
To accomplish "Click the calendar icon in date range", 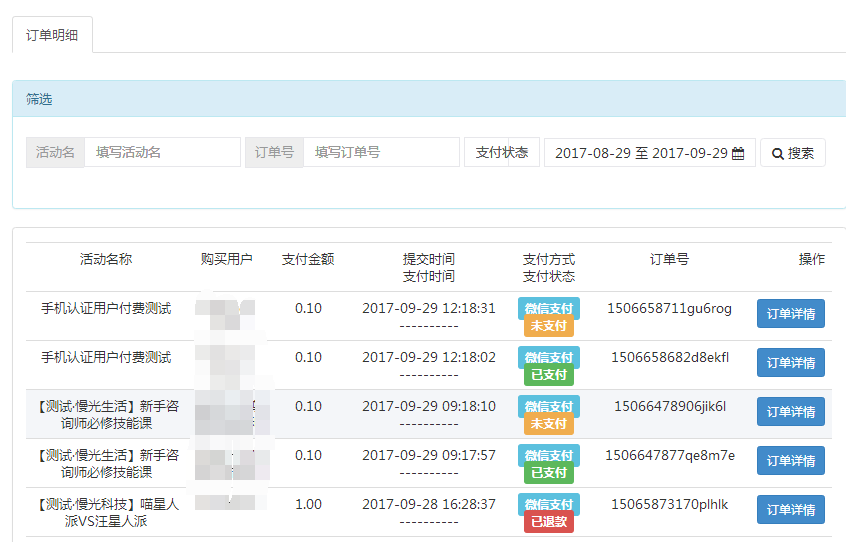I will 738,153.
